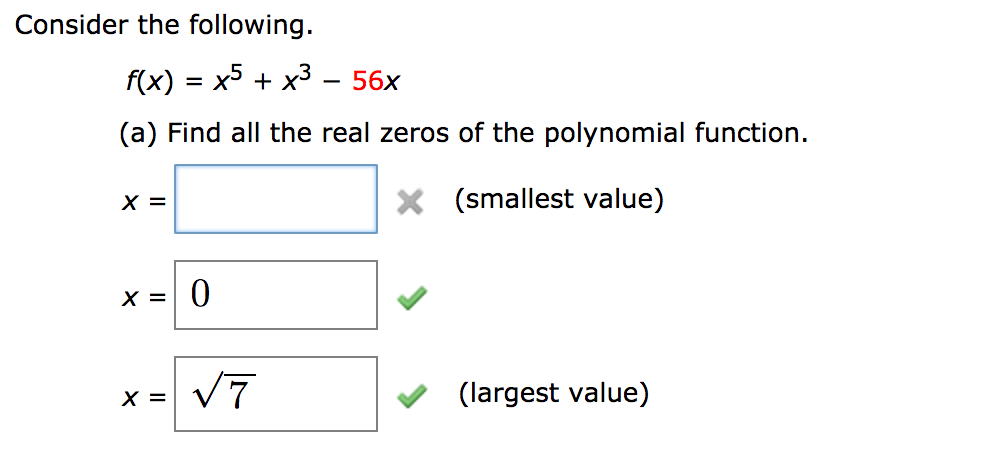Screen dimensions: 984x472
Task: Click the x⁵ term in the polynomial
Action: click(x=226, y=80)
